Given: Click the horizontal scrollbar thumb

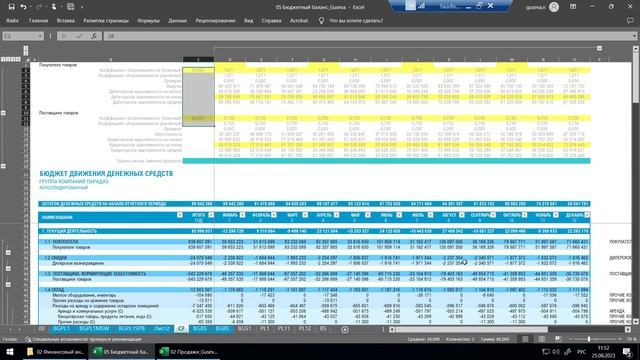Looking at the screenshot, I should point(471,329).
